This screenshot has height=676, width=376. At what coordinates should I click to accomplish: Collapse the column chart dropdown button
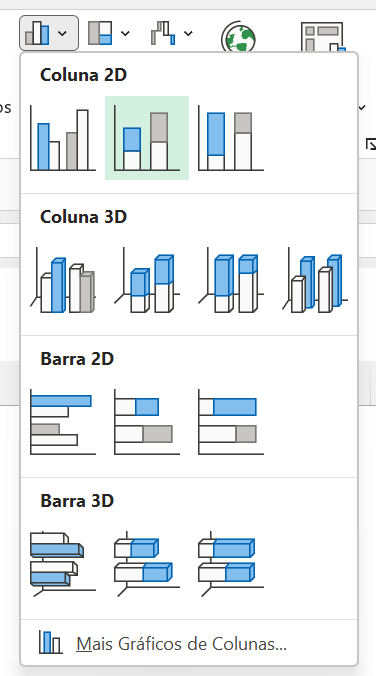click(x=49, y=33)
